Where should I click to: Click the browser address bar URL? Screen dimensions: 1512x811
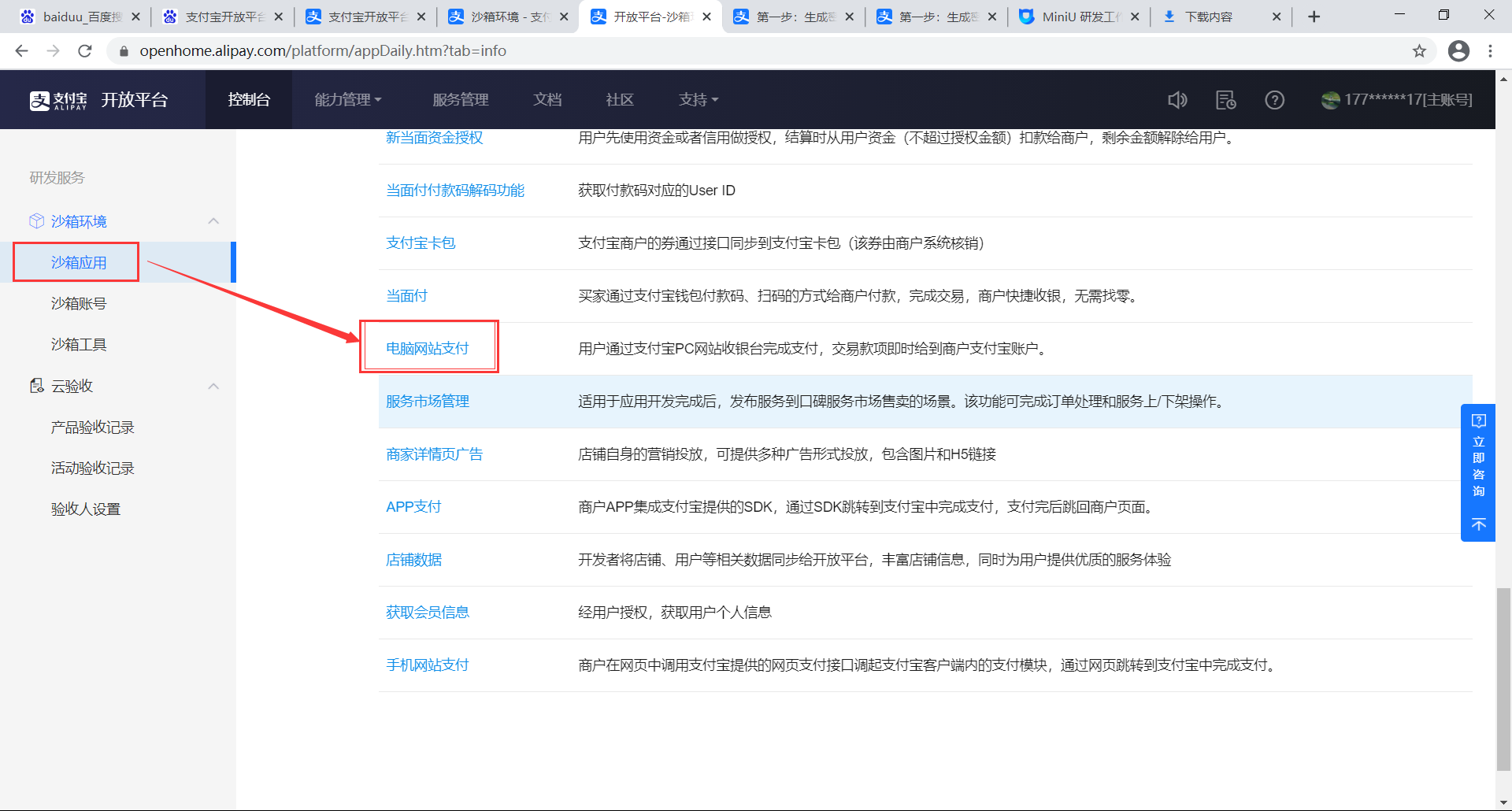pyautogui.click(x=323, y=51)
